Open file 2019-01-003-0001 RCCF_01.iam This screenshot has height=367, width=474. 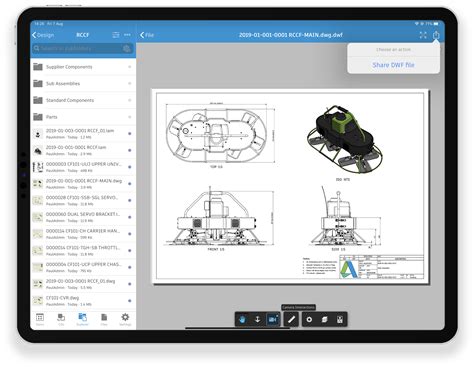pyautogui.click(x=83, y=134)
